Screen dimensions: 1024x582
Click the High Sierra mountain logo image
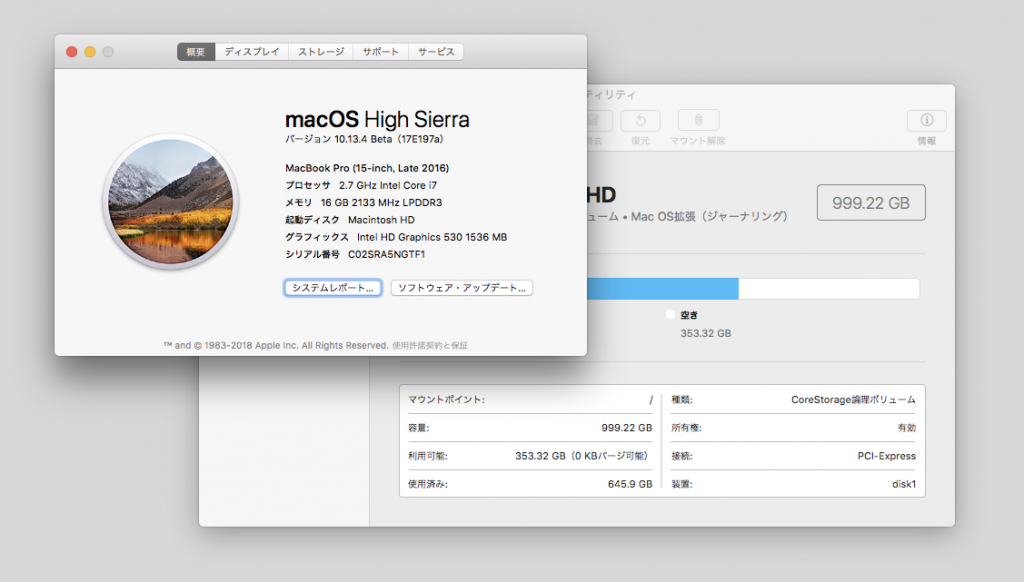(x=170, y=202)
